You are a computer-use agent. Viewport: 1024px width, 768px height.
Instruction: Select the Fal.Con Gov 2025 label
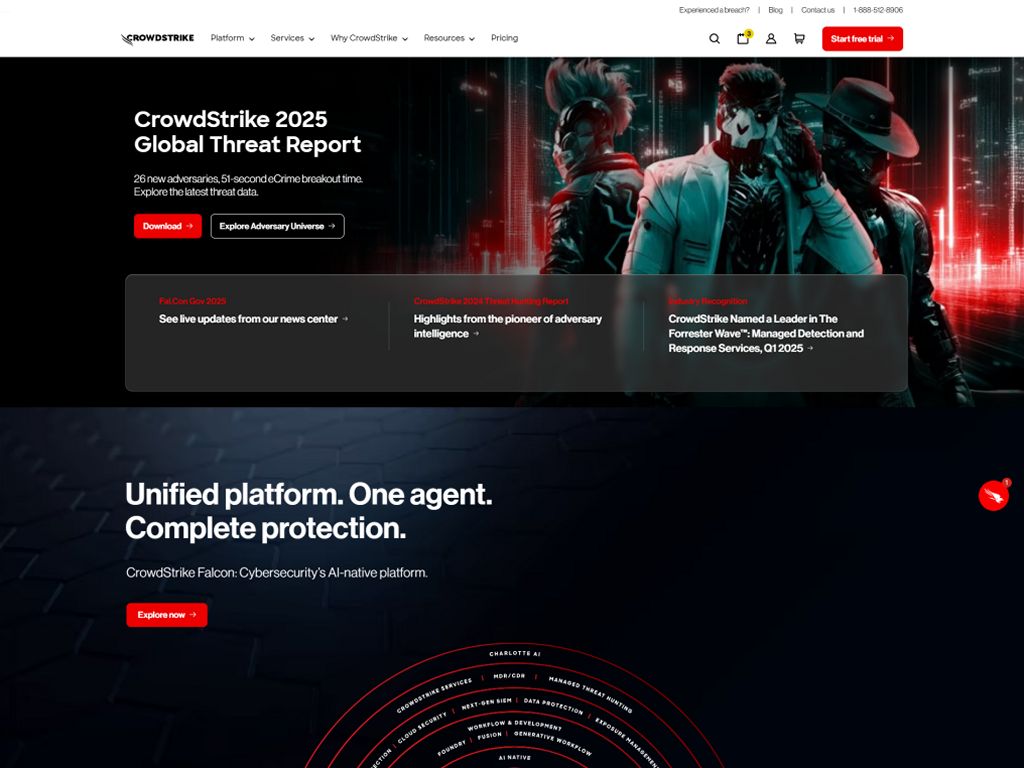coord(192,301)
